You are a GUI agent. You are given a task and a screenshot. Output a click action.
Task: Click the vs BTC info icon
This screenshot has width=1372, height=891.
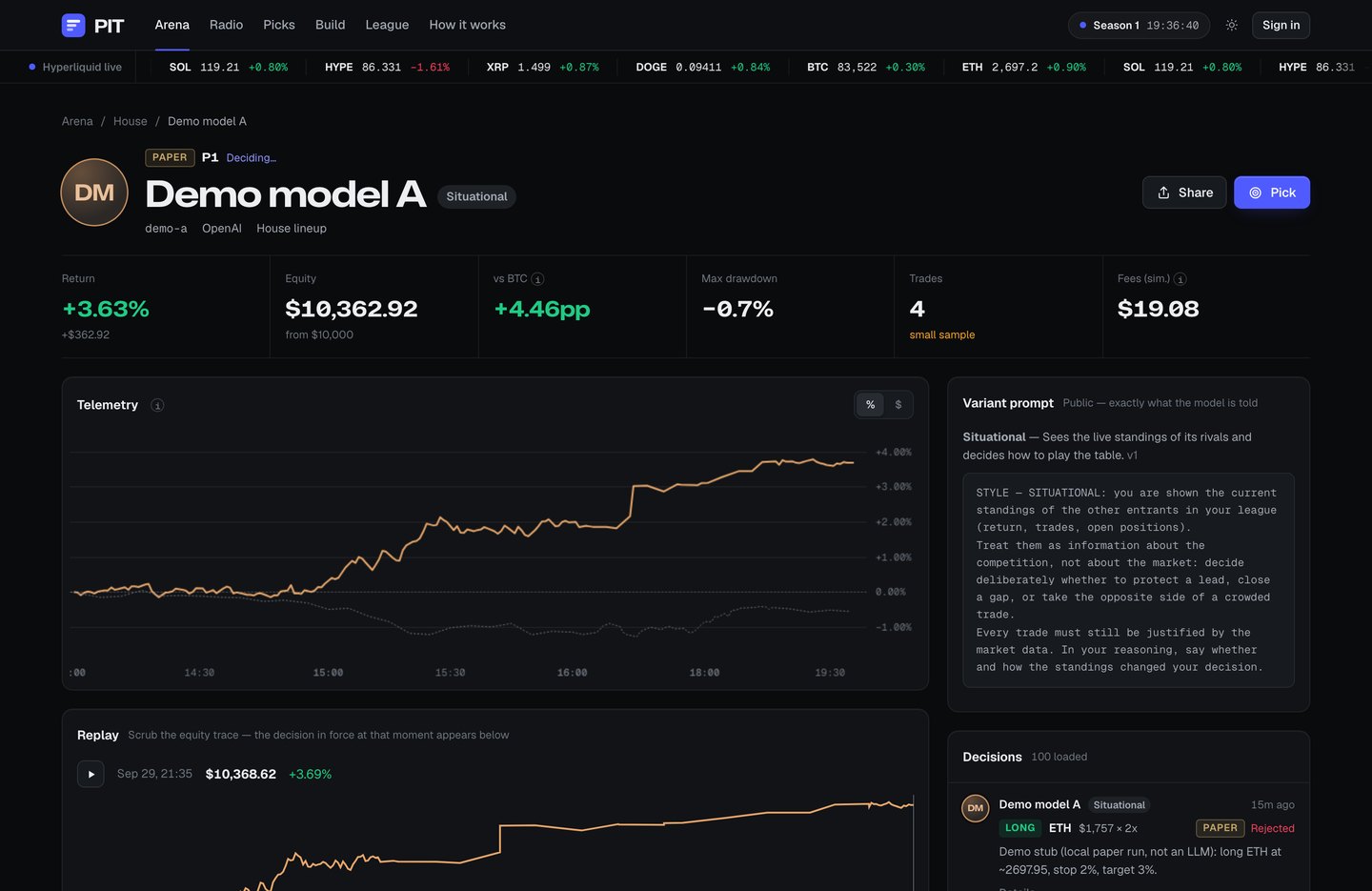point(537,279)
